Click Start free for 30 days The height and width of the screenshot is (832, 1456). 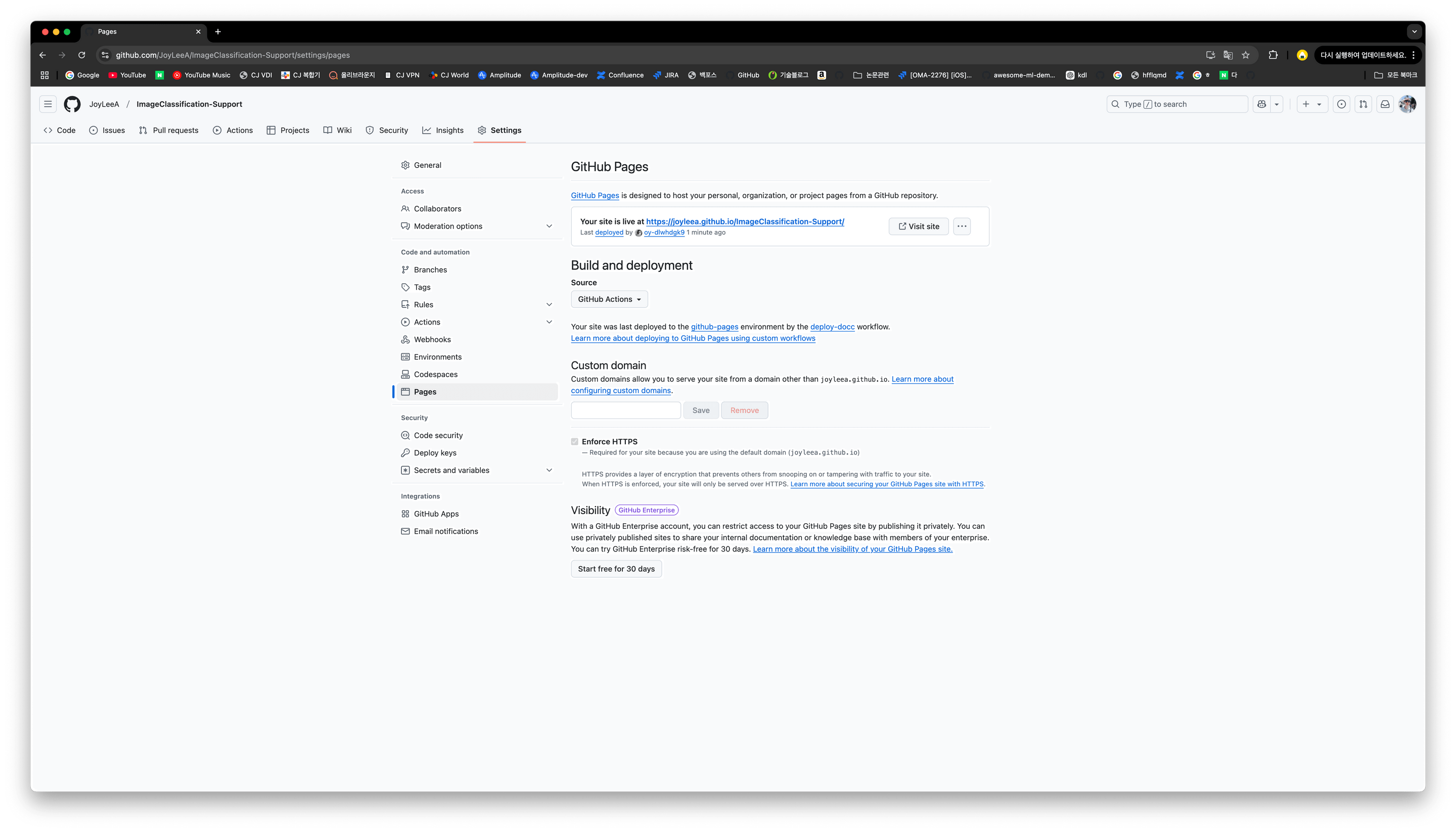click(x=616, y=569)
